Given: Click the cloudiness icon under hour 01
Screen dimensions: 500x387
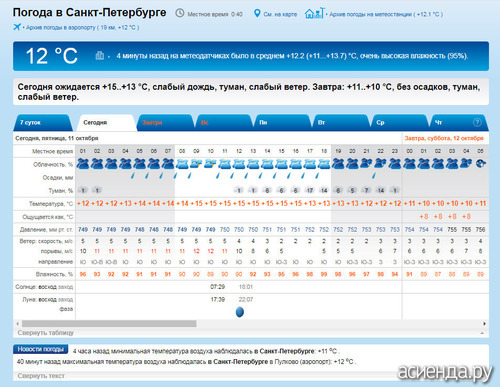Looking at the screenshot, I should (x=83, y=164).
